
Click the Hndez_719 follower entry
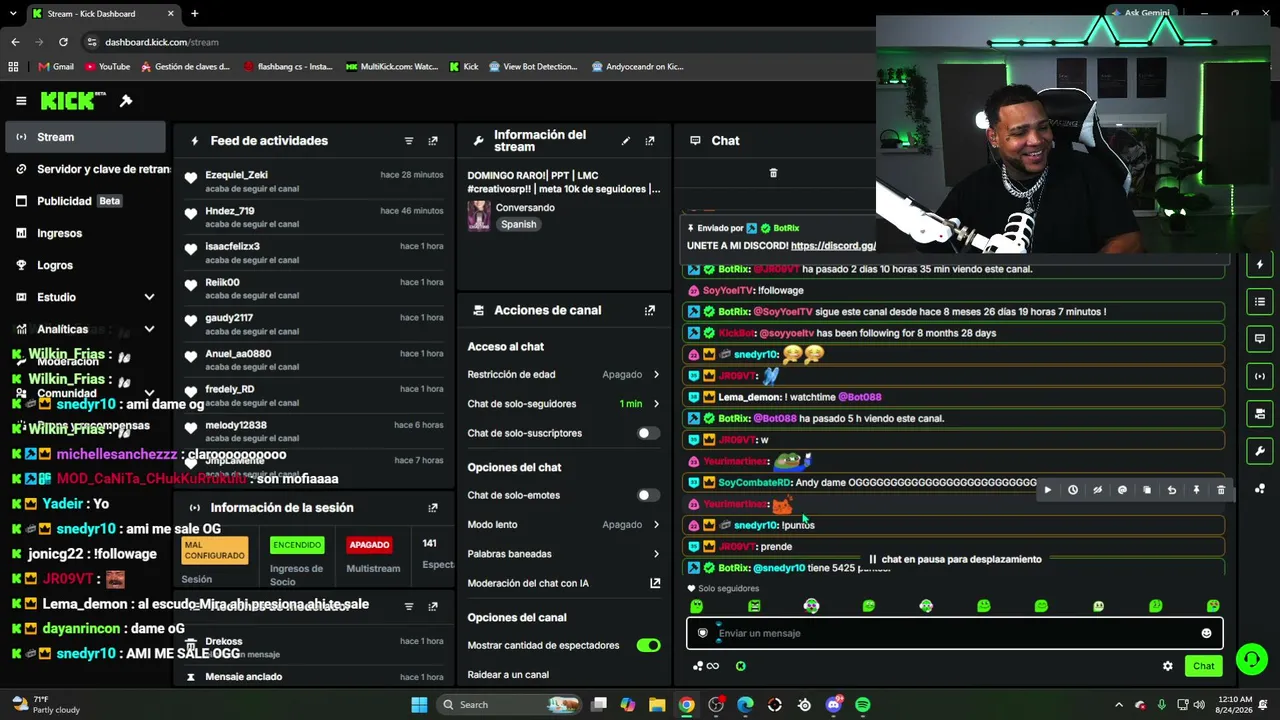click(313, 217)
